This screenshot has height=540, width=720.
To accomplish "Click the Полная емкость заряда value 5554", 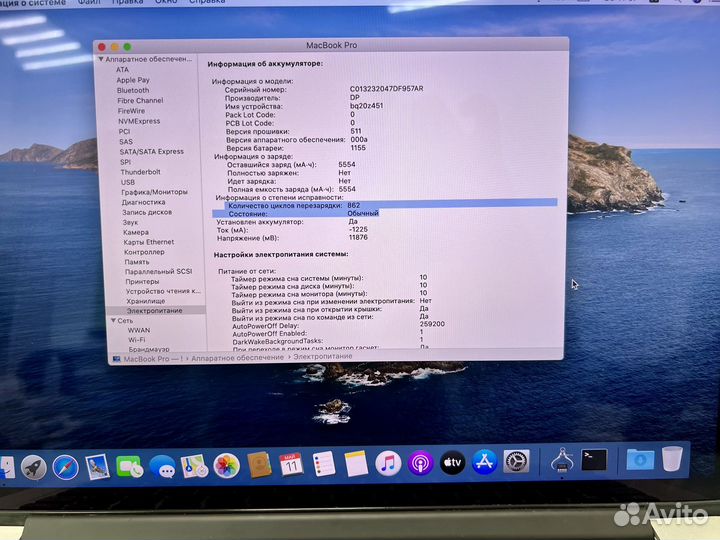I will (347, 189).
